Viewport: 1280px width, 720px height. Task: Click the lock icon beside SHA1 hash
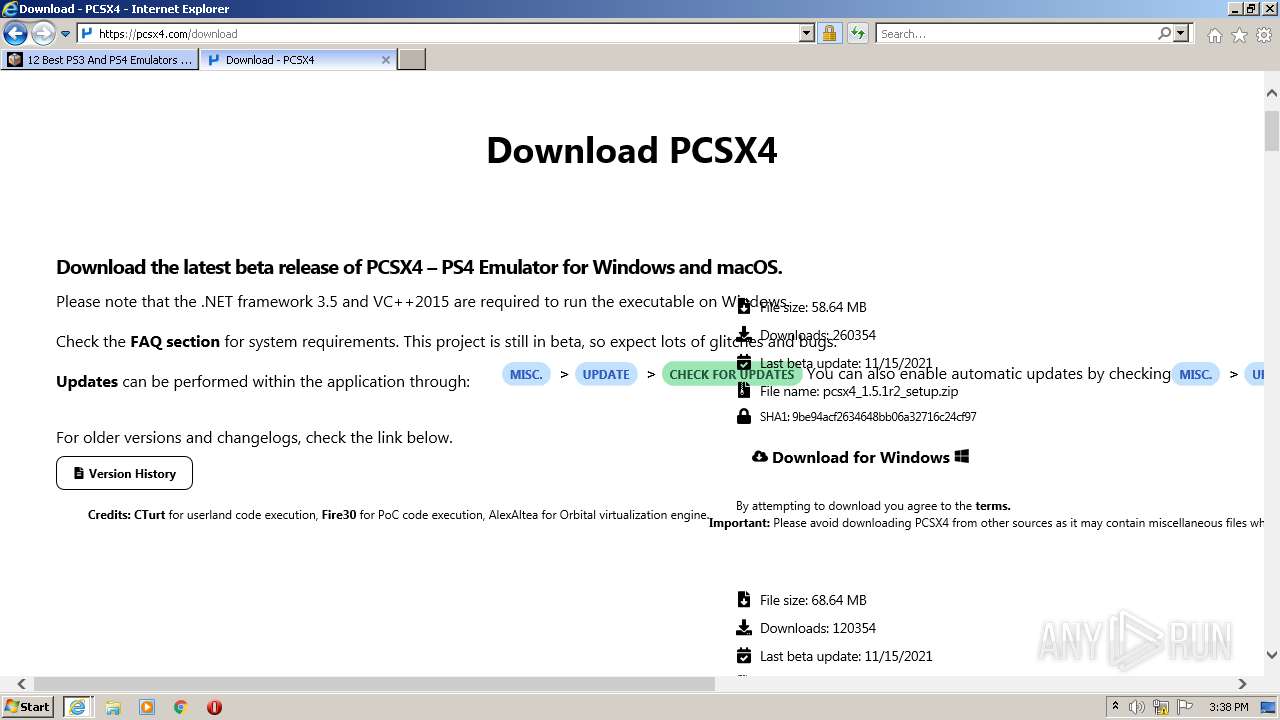743,416
